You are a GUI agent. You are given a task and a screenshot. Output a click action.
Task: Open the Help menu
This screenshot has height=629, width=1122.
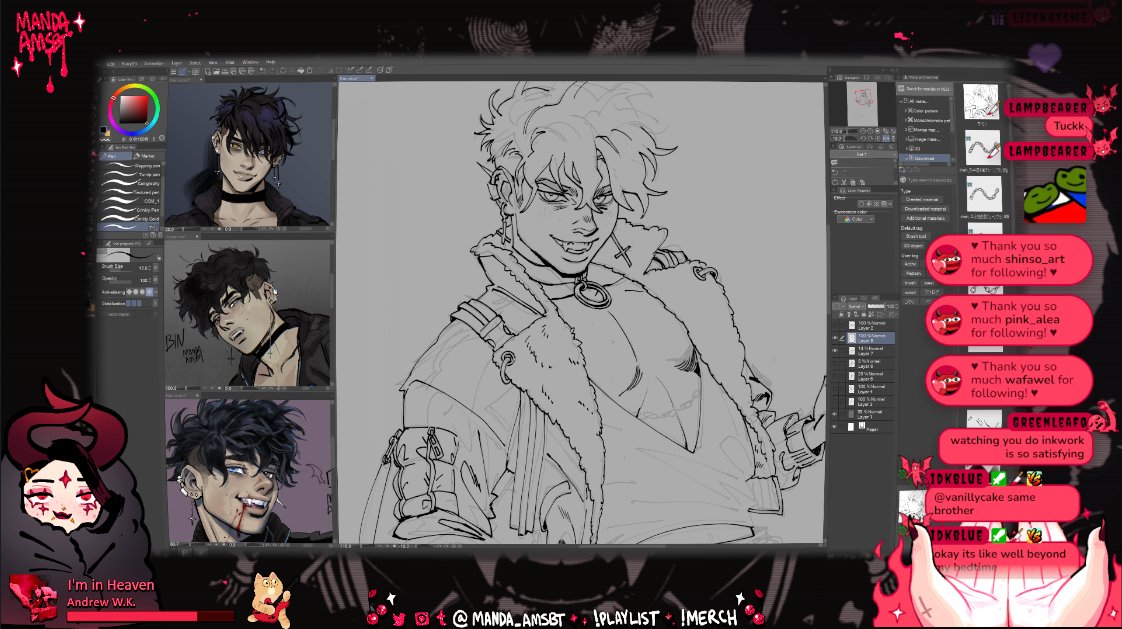point(270,62)
